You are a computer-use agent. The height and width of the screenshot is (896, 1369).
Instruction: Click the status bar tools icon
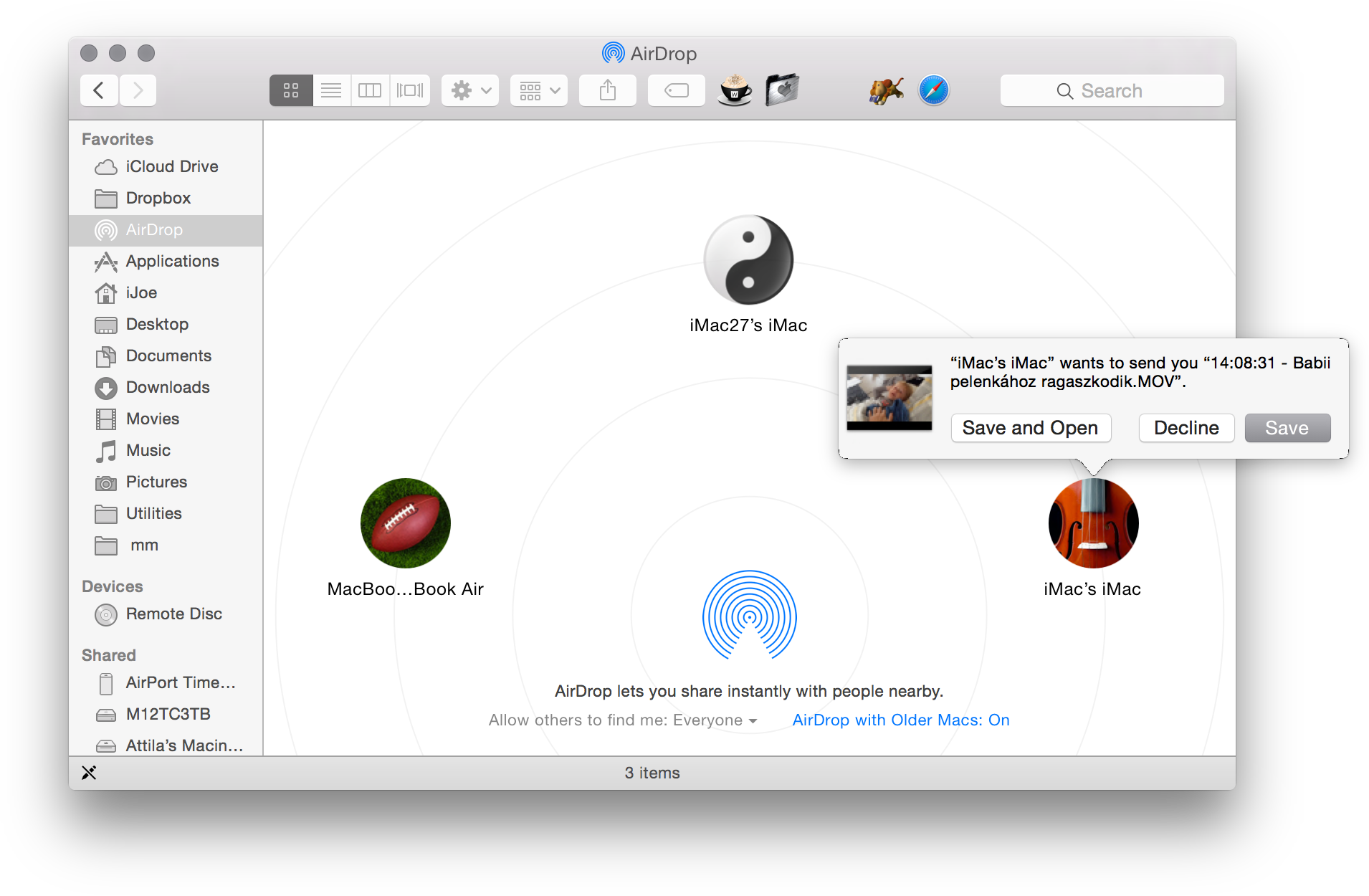pyautogui.click(x=89, y=772)
